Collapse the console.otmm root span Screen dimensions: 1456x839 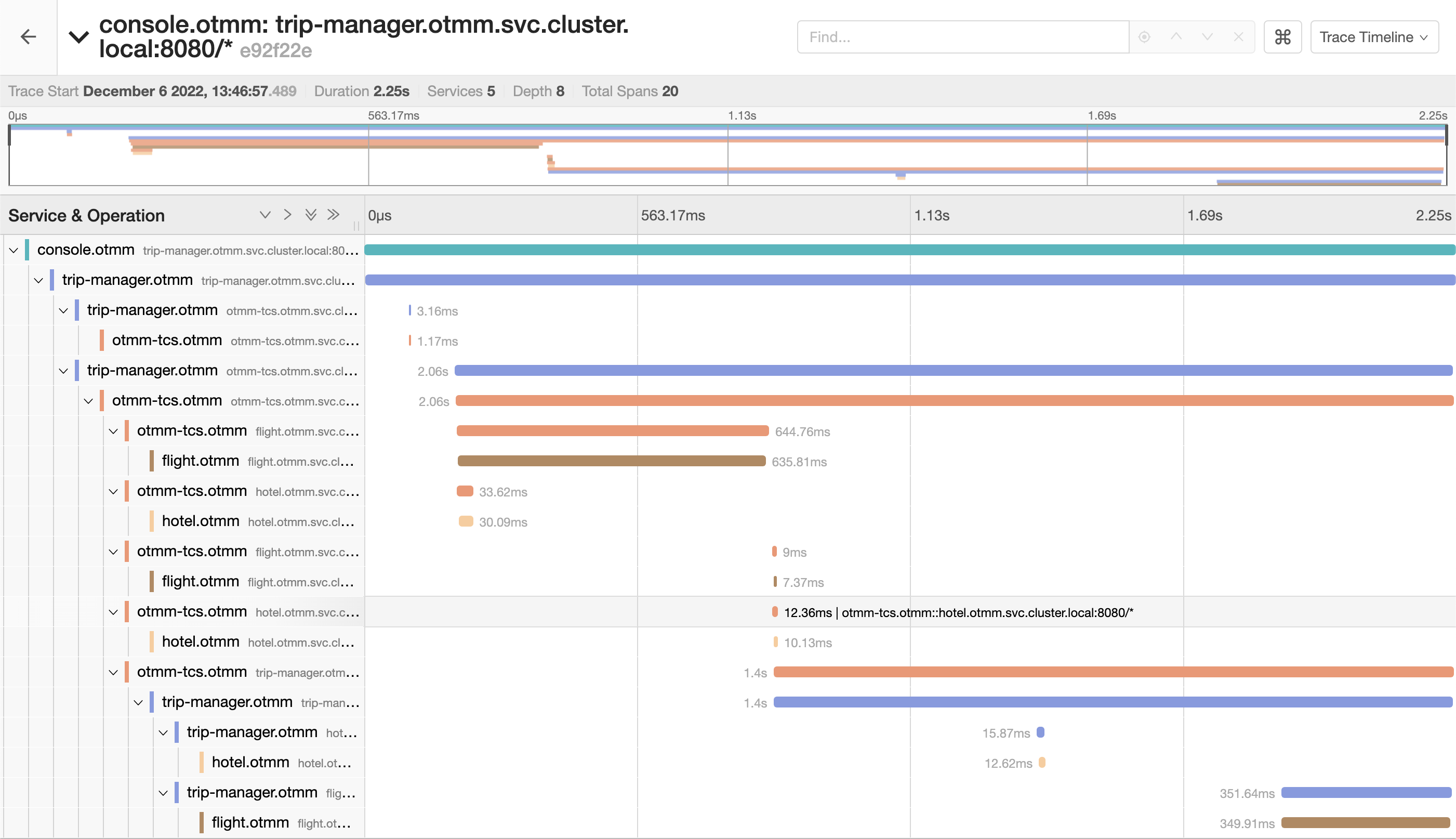(14, 250)
